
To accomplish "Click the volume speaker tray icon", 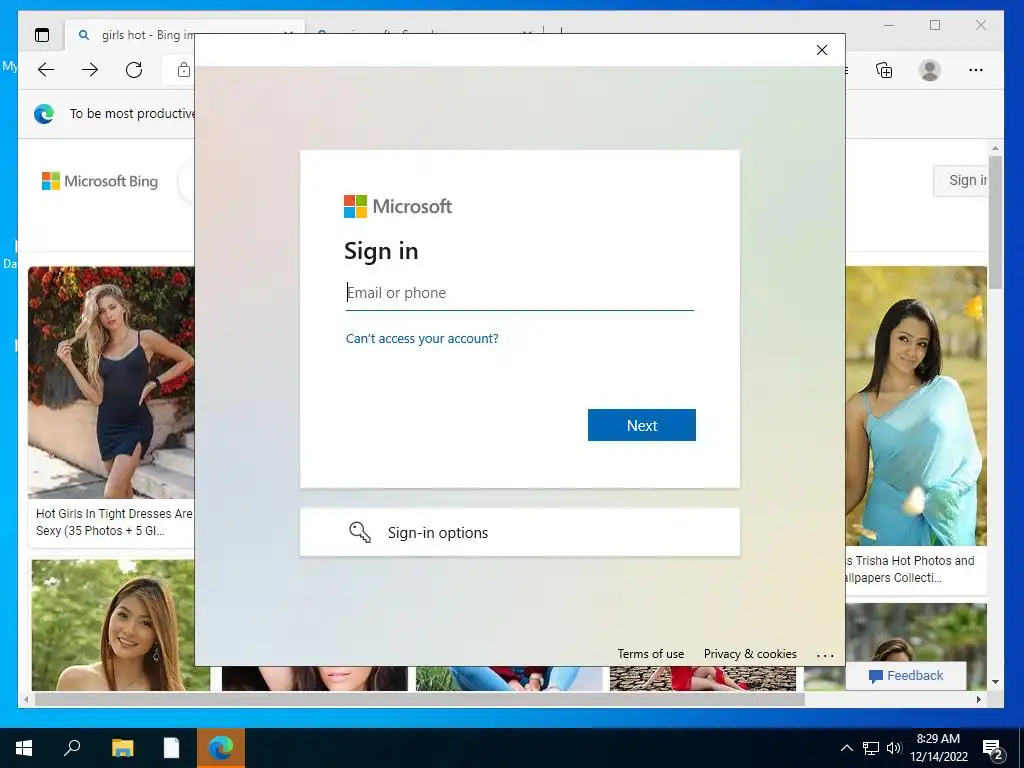I will (x=894, y=748).
